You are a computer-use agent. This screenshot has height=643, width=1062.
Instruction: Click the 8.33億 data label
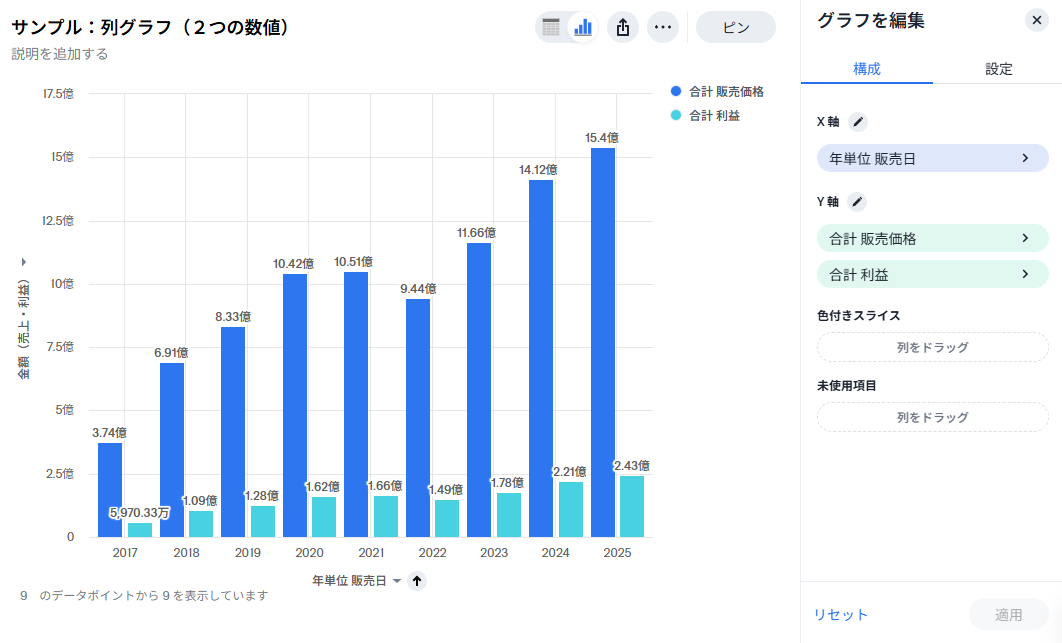click(x=233, y=317)
